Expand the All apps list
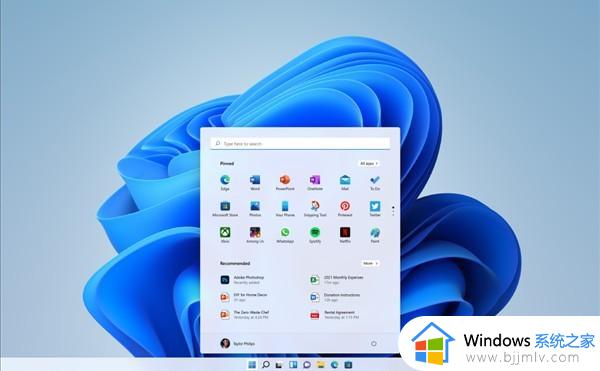 click(369, 163)
